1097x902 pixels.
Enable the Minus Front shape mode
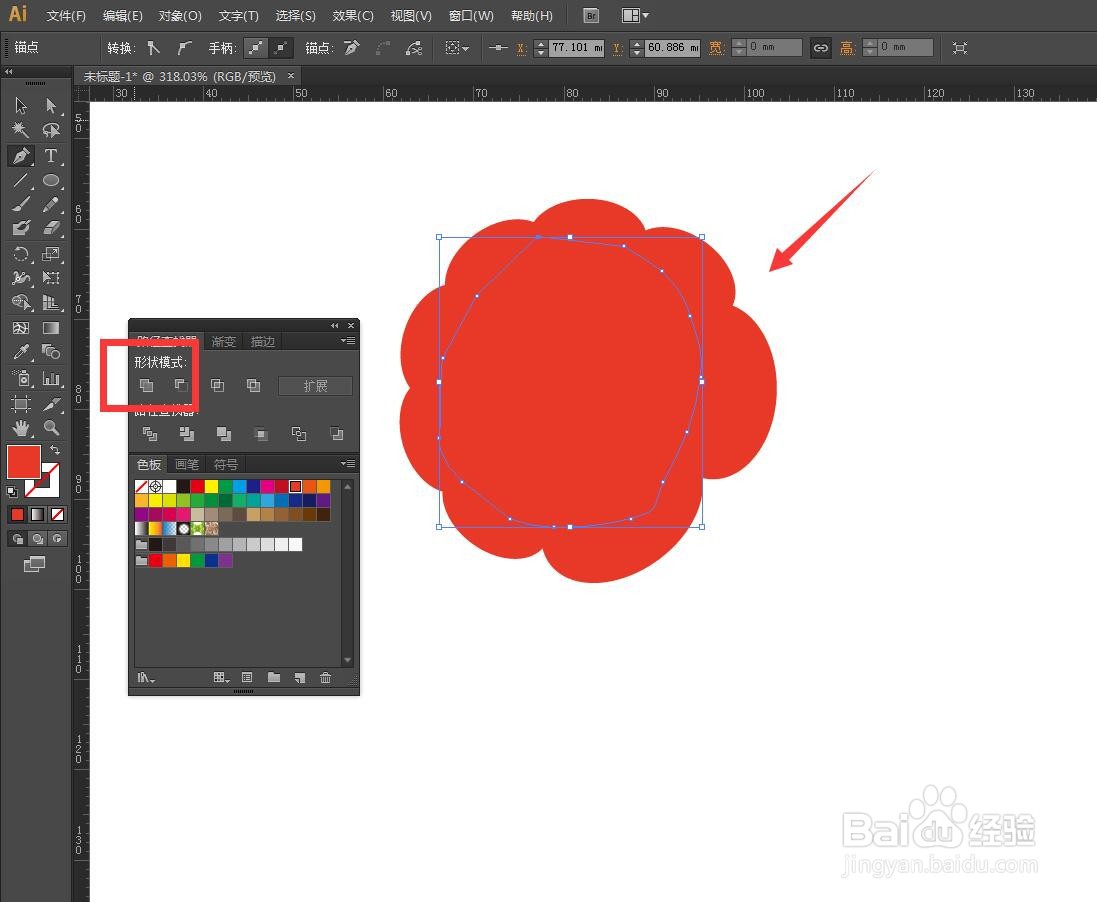pyautogui.click(x=182, y=386)
